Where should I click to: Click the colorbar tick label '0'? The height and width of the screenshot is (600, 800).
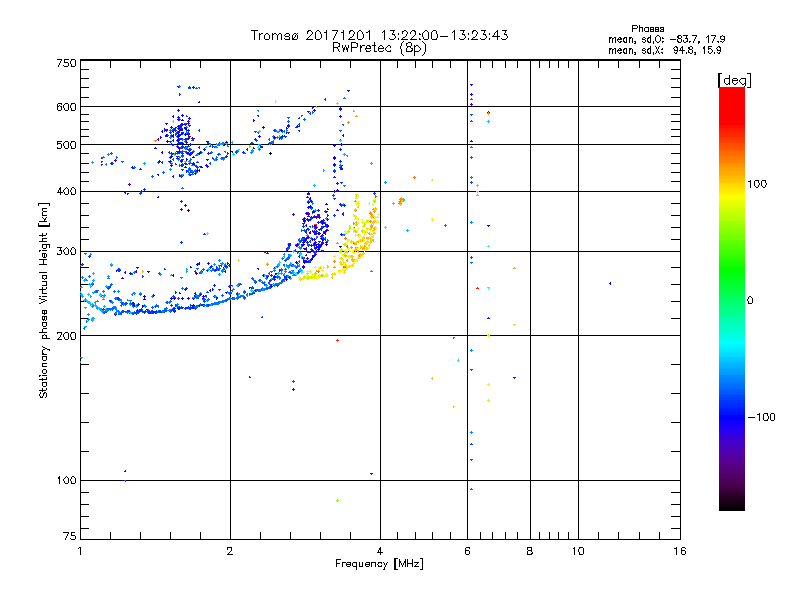tap(750, 301)
